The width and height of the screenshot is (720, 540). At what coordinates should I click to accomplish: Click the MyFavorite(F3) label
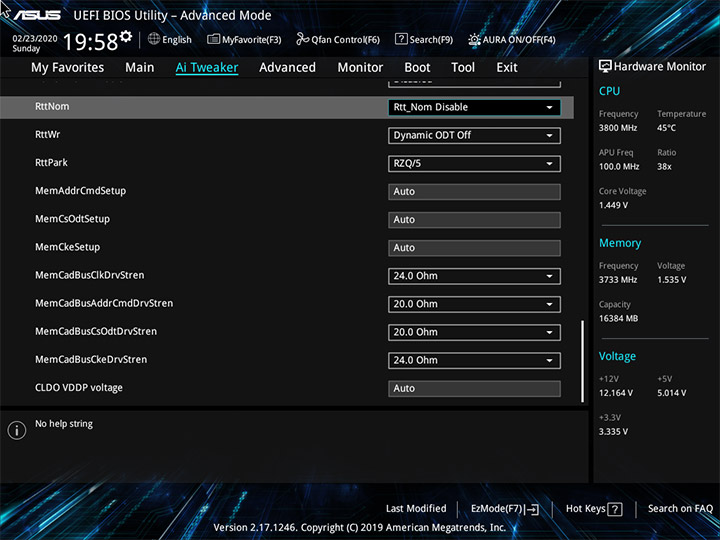point(252,39)
